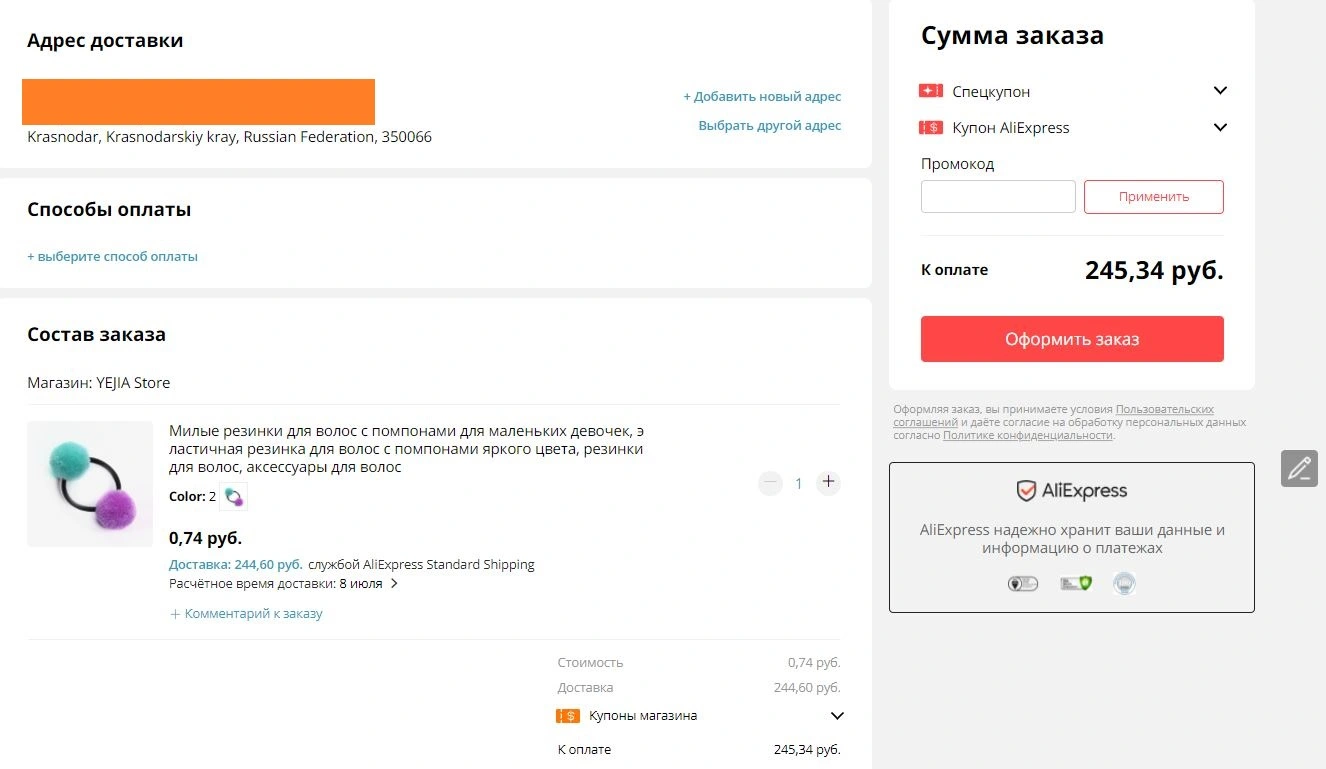The height and width of the screenshot is (769, 1326).
Task: Click Добавить новый адрес link
Action: point(762,97)
